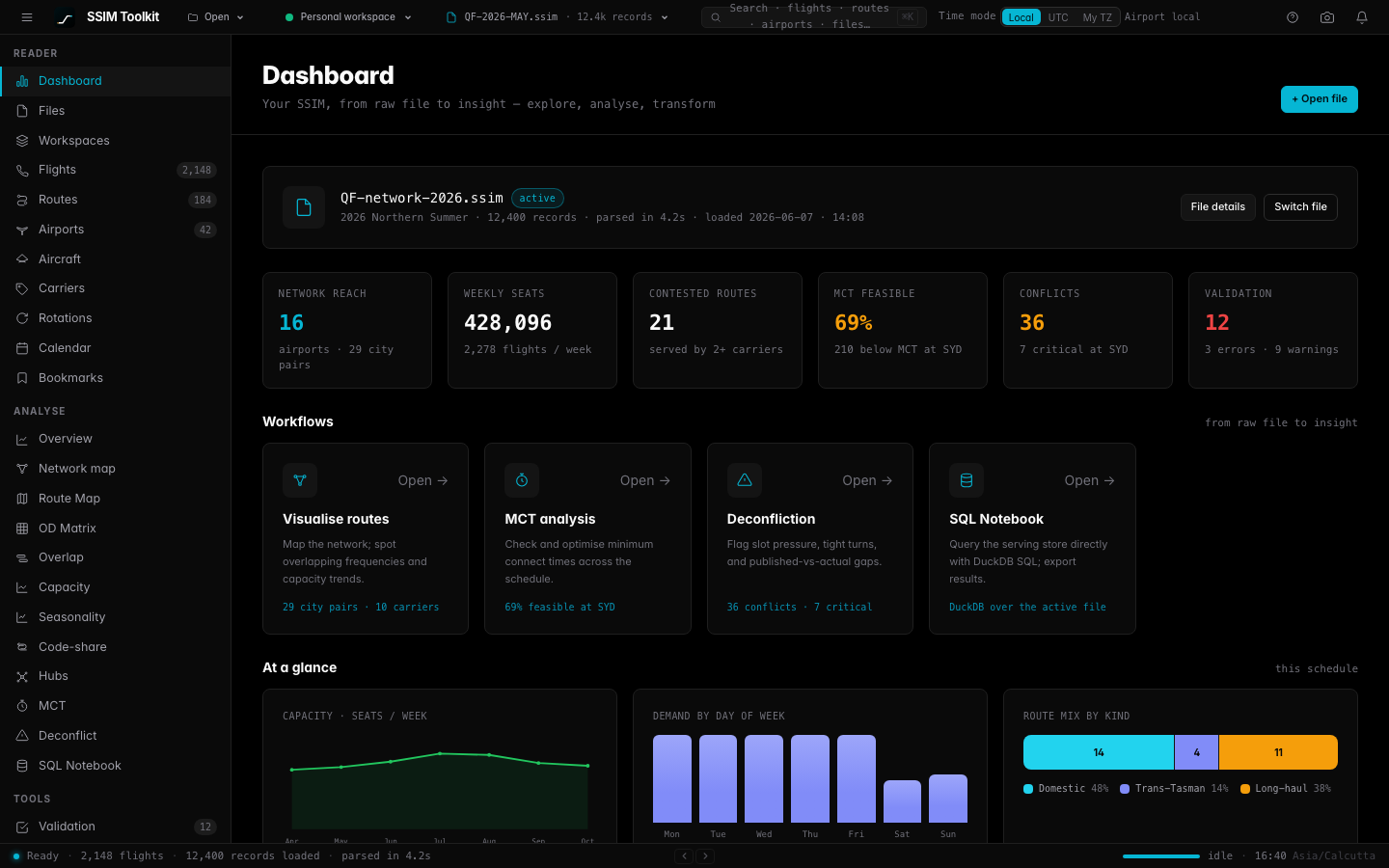Screen dimensions: 1389x868
Task: Click the Deconfliction warning triangle icon
Action: click(745, 480)
